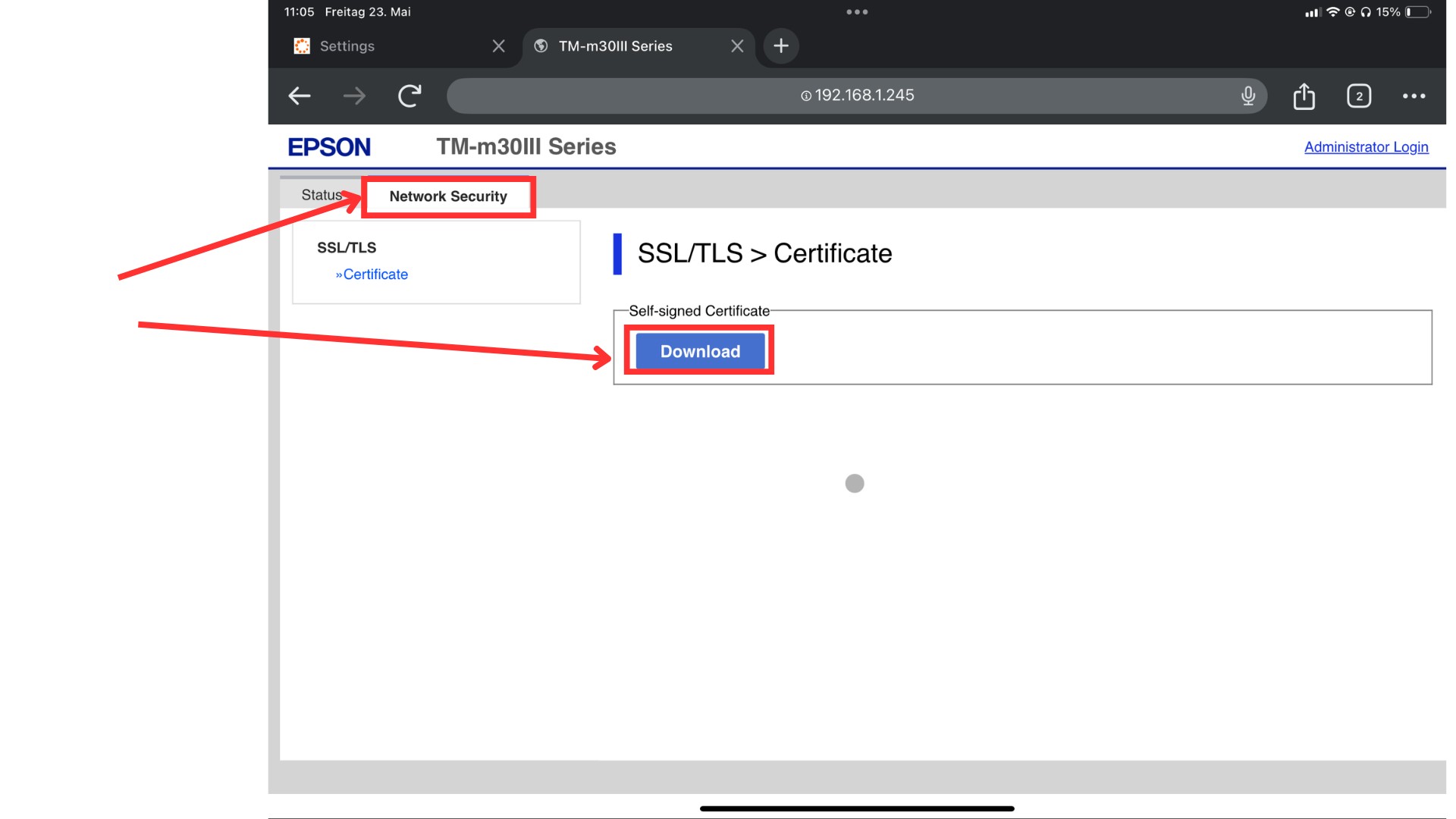Download the self-signed certificate

698,351
